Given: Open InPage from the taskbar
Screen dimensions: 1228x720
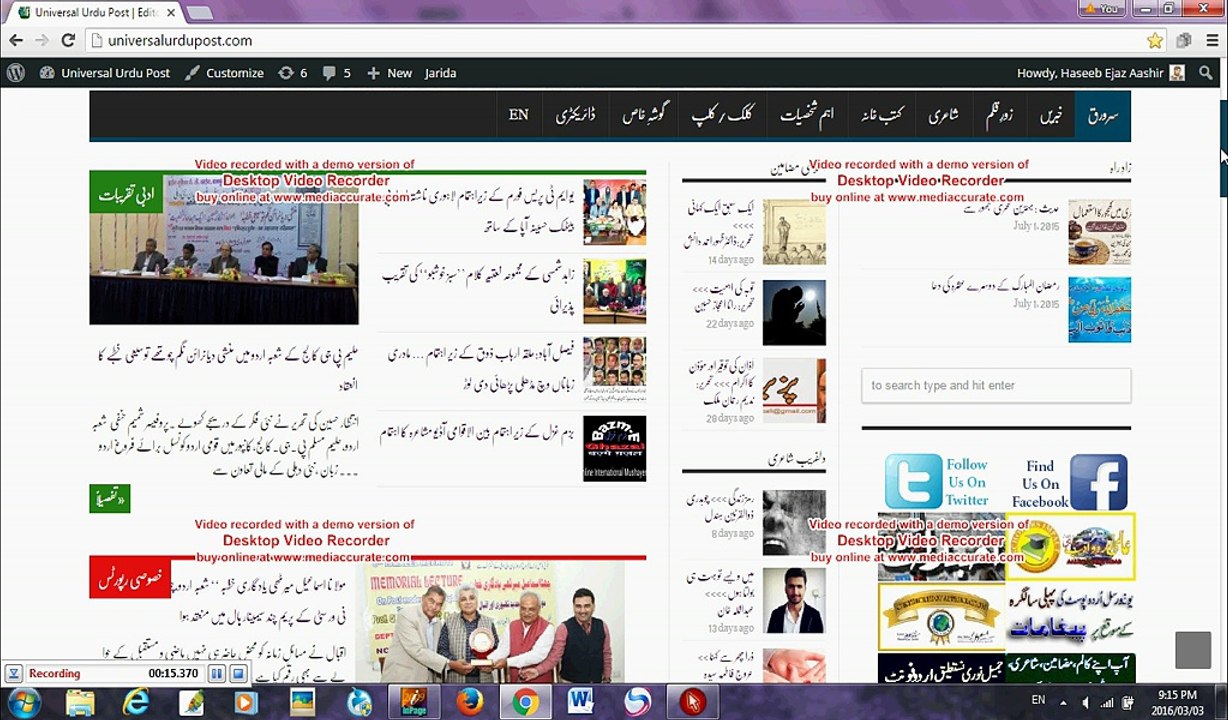Looking at the screenshot, I should tap(413, 703).
